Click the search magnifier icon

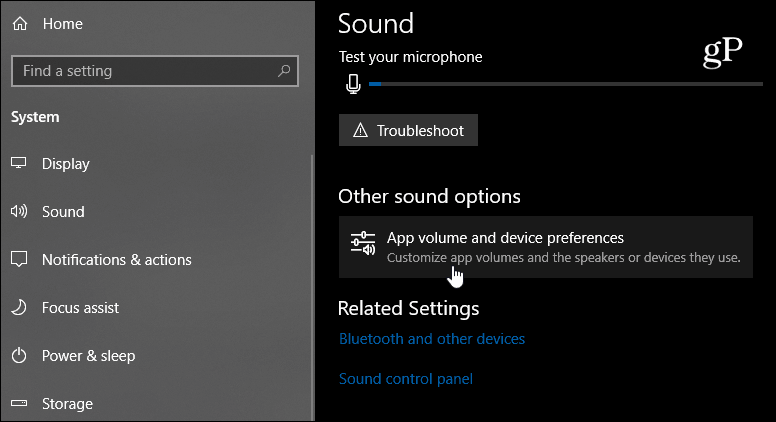284,71
